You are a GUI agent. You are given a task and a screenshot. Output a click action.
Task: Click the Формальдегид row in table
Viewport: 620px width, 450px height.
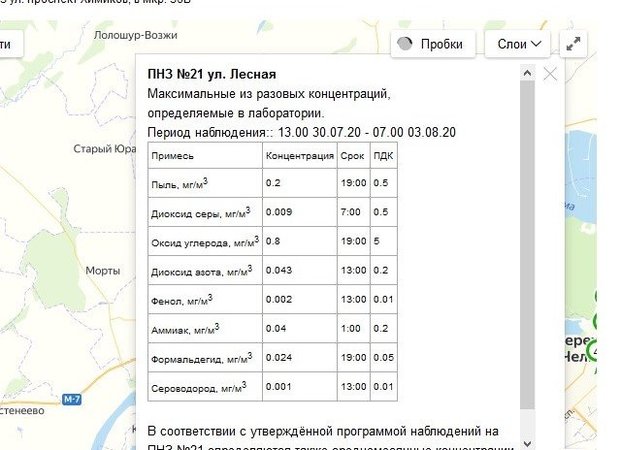pos(200,357)
